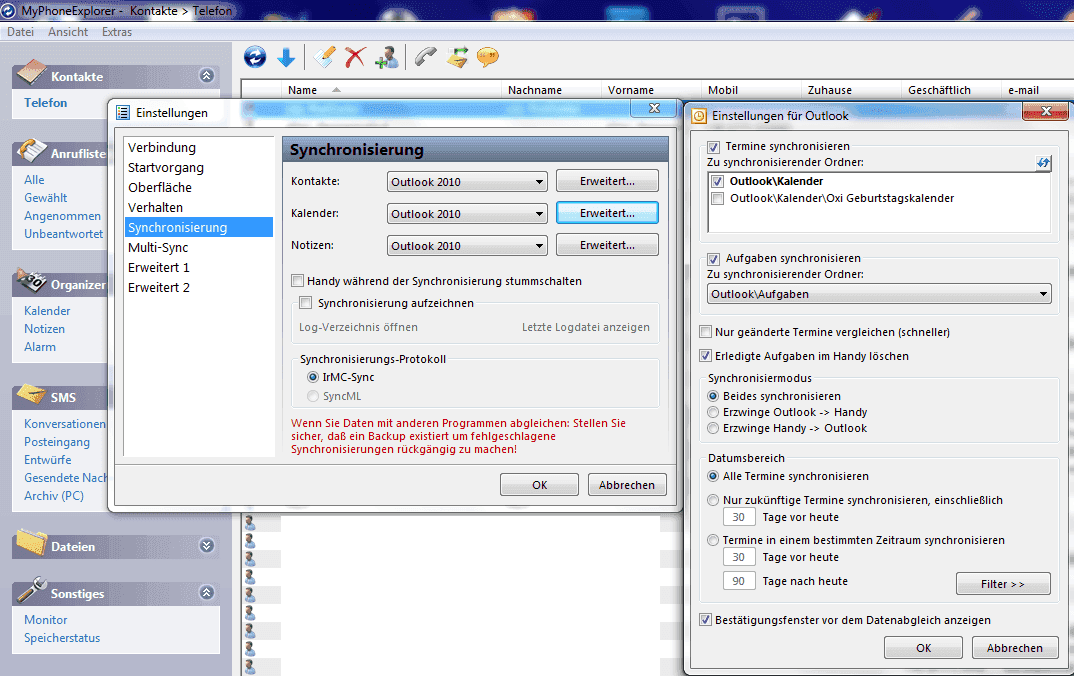Click the Anrufliste section phone icon
The height and width of the screenshot is (676, 1074).
pyautogui.click(x=32, y=149)
